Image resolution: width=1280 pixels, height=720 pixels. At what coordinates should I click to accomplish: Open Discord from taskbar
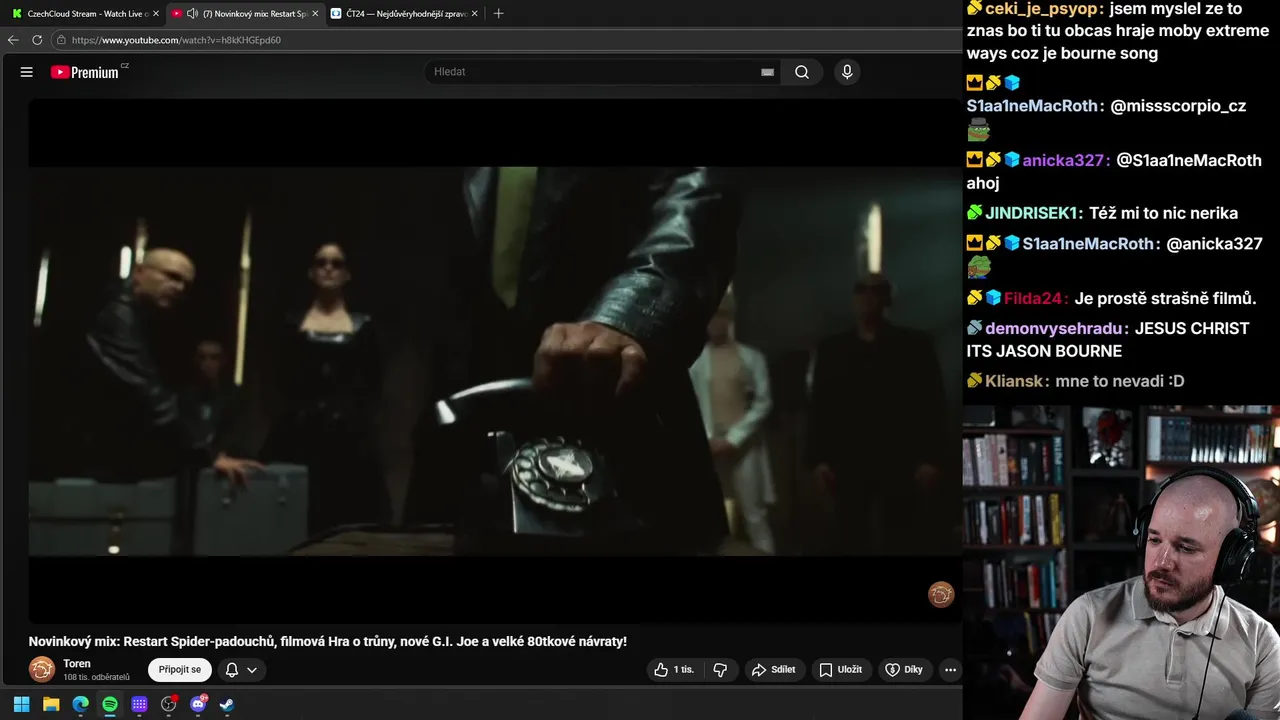pyautogui.click(x=198, y=704)
